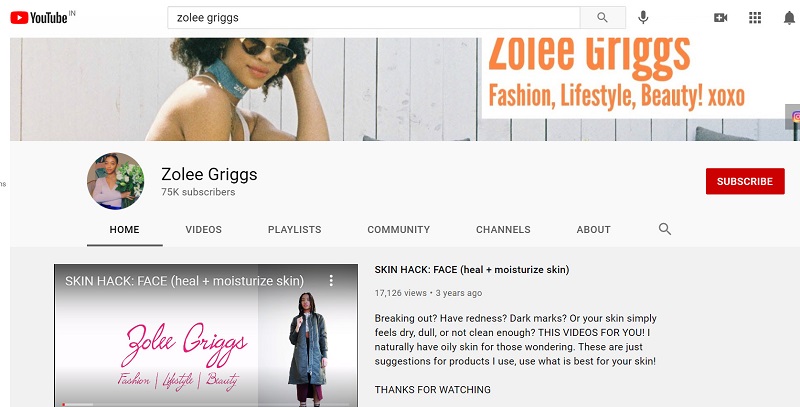
Task: View the CHANNELS tab
Action: (x=503, y=230)
